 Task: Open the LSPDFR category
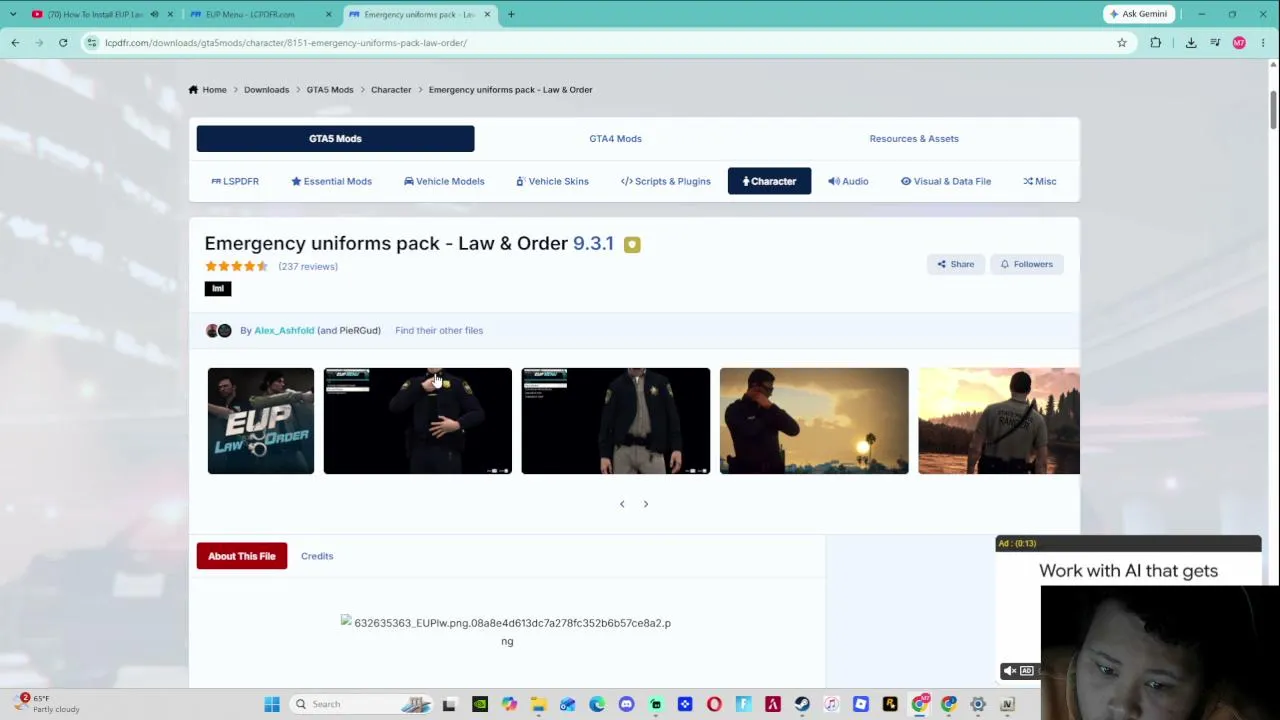235,181
